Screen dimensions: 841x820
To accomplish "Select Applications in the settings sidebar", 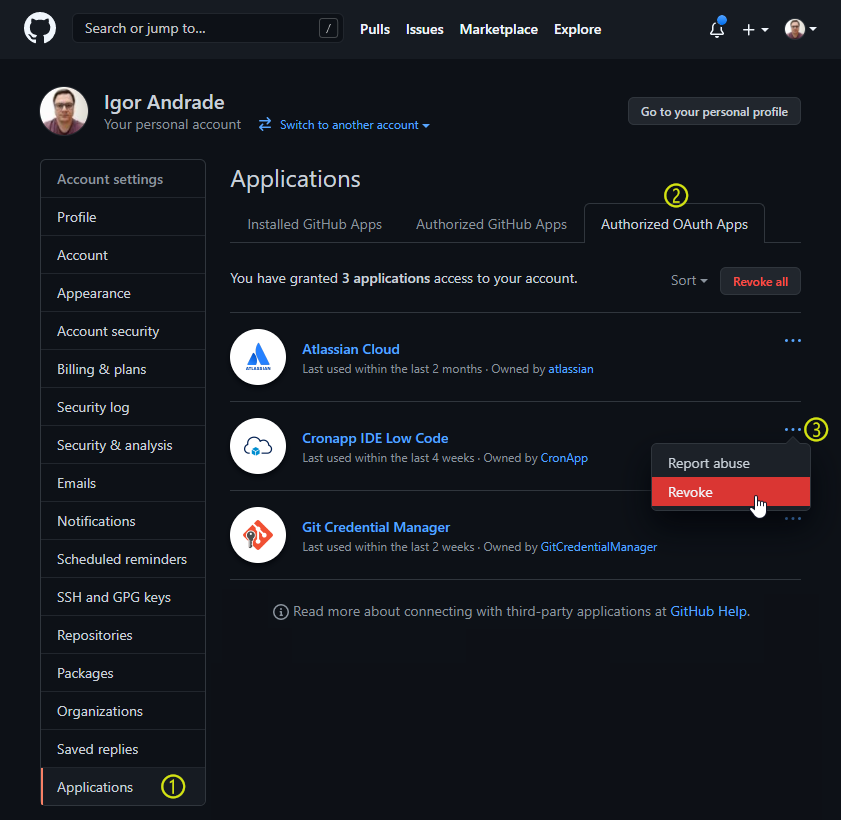I will 123,787.
